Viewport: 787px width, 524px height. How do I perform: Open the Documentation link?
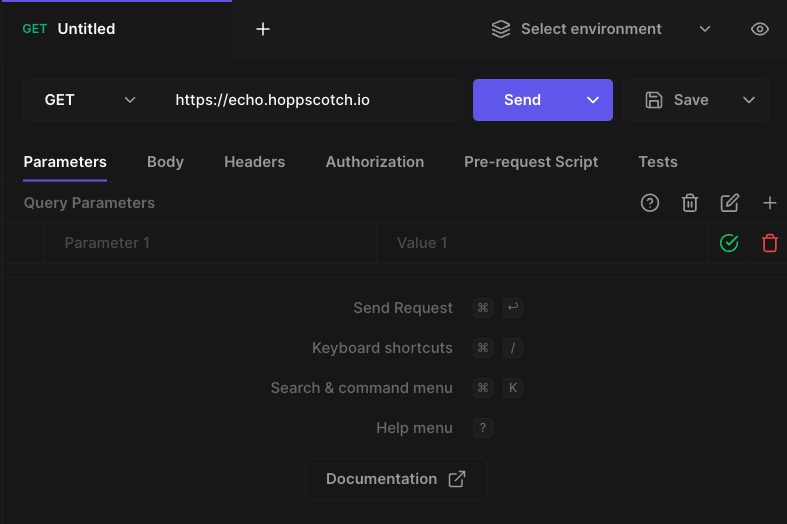coord(396,479)
